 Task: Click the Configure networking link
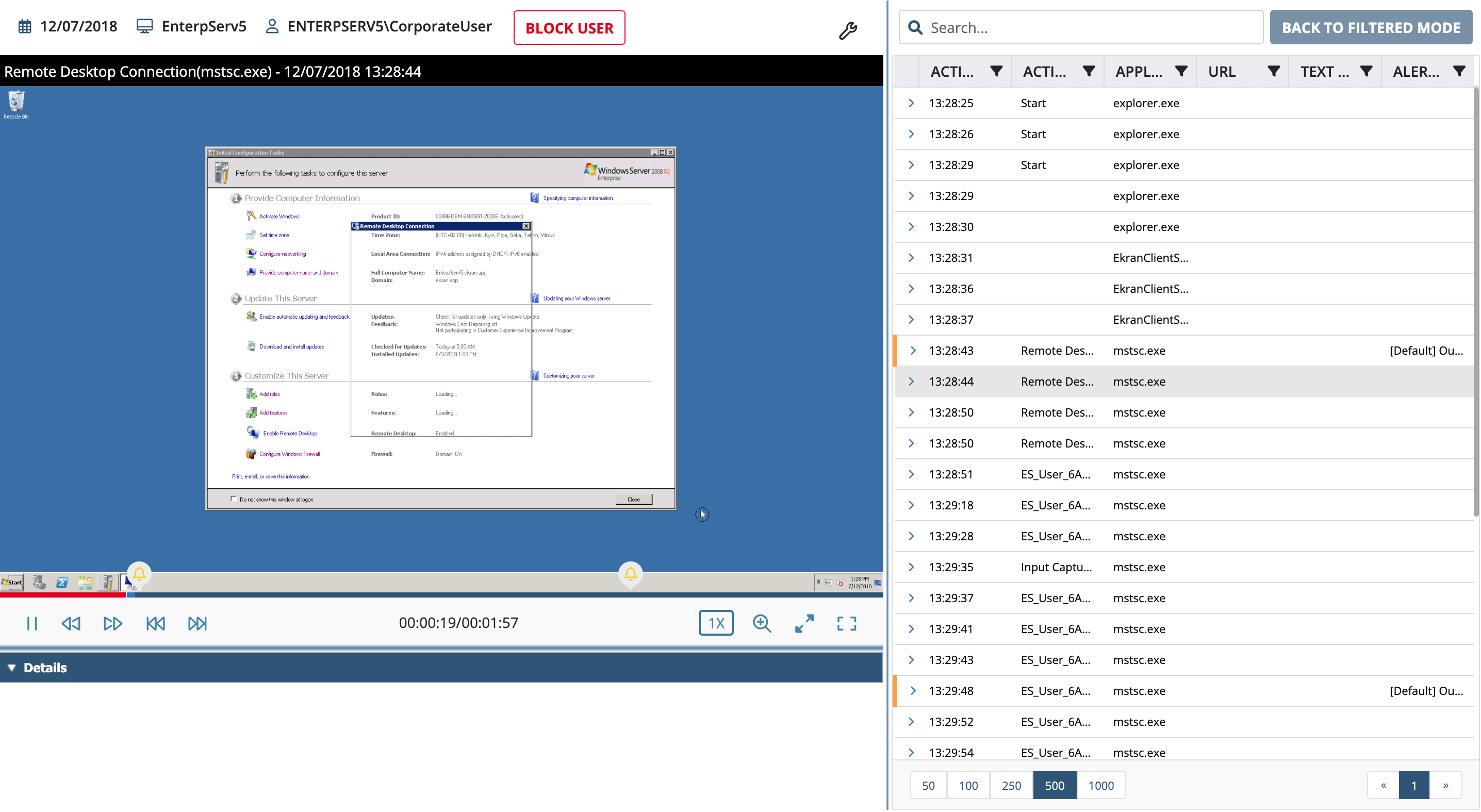[x=282, y=254]
